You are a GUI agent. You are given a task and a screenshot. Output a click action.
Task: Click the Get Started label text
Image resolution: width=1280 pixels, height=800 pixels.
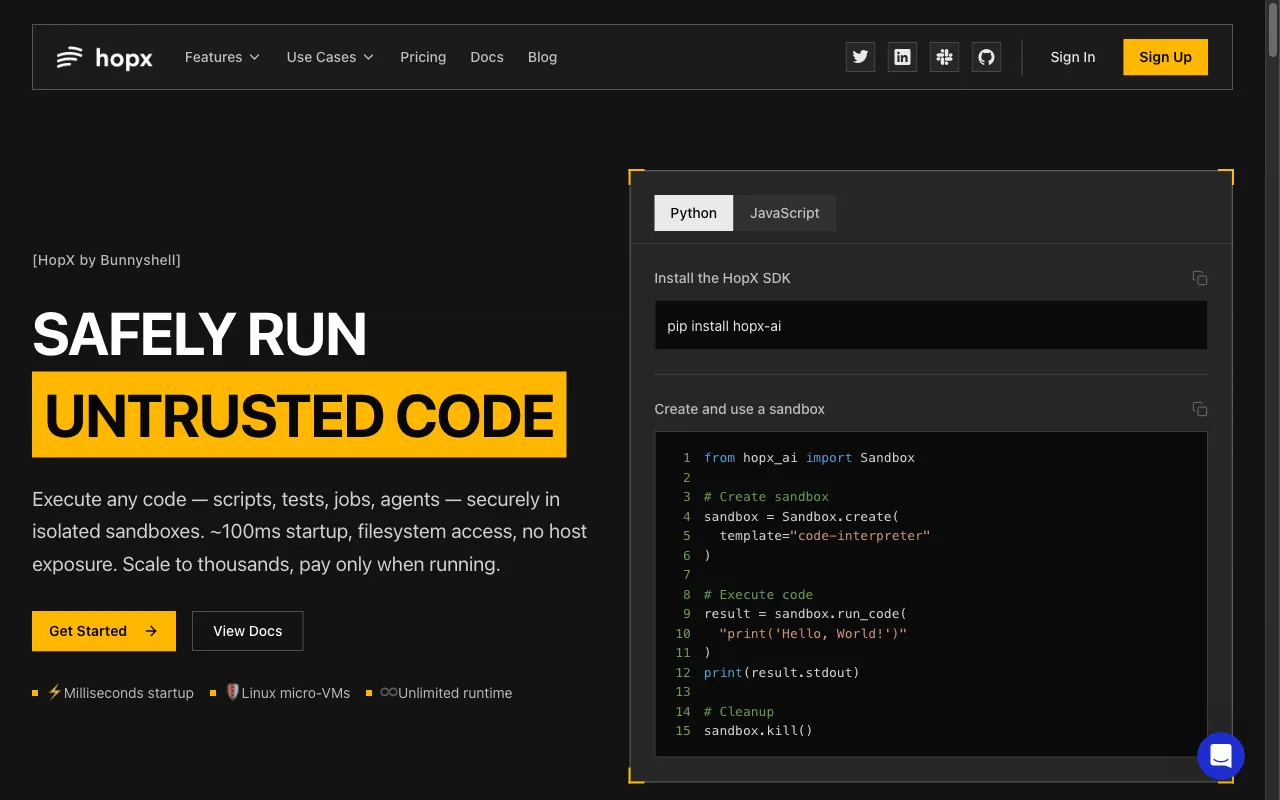pos(88,631)
